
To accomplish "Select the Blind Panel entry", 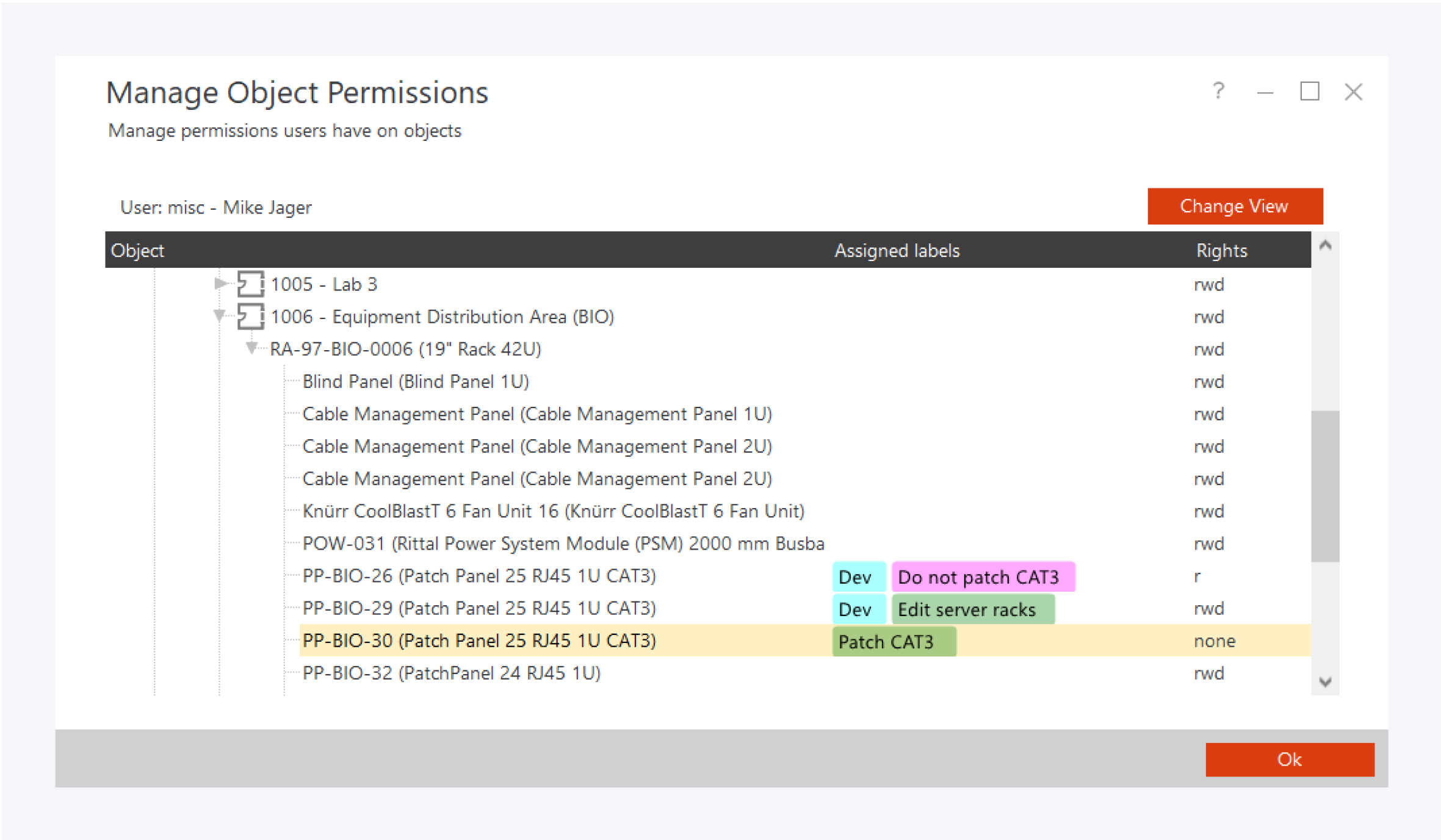I will pos(416,381).
